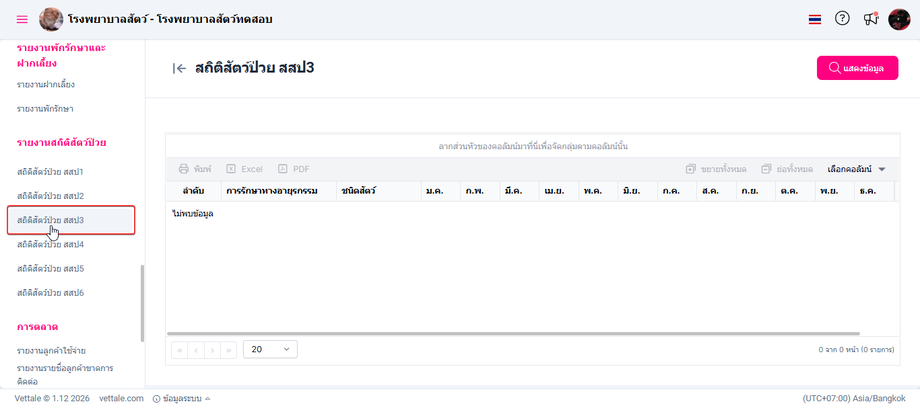This screenshot has height=408, width=920.
Task: Click the Thai flag language icon
Action: (815, 19)
